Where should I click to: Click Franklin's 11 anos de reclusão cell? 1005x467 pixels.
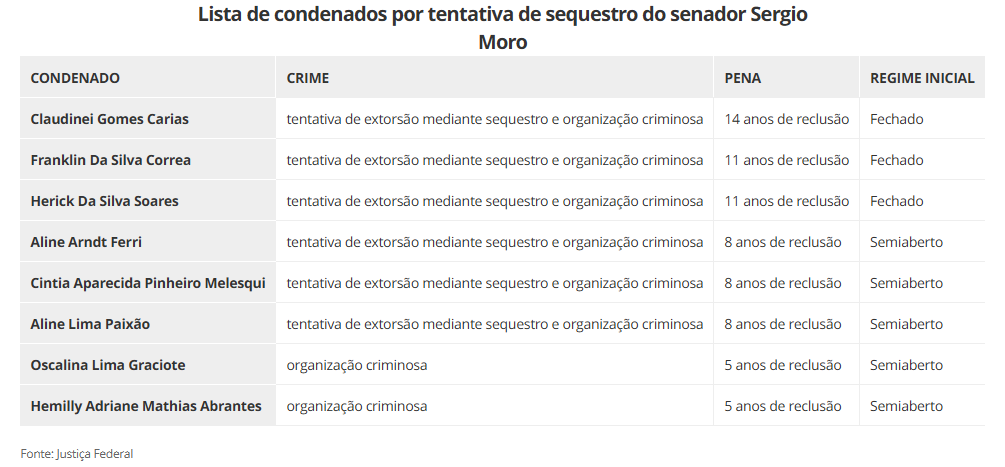point(786,160)
